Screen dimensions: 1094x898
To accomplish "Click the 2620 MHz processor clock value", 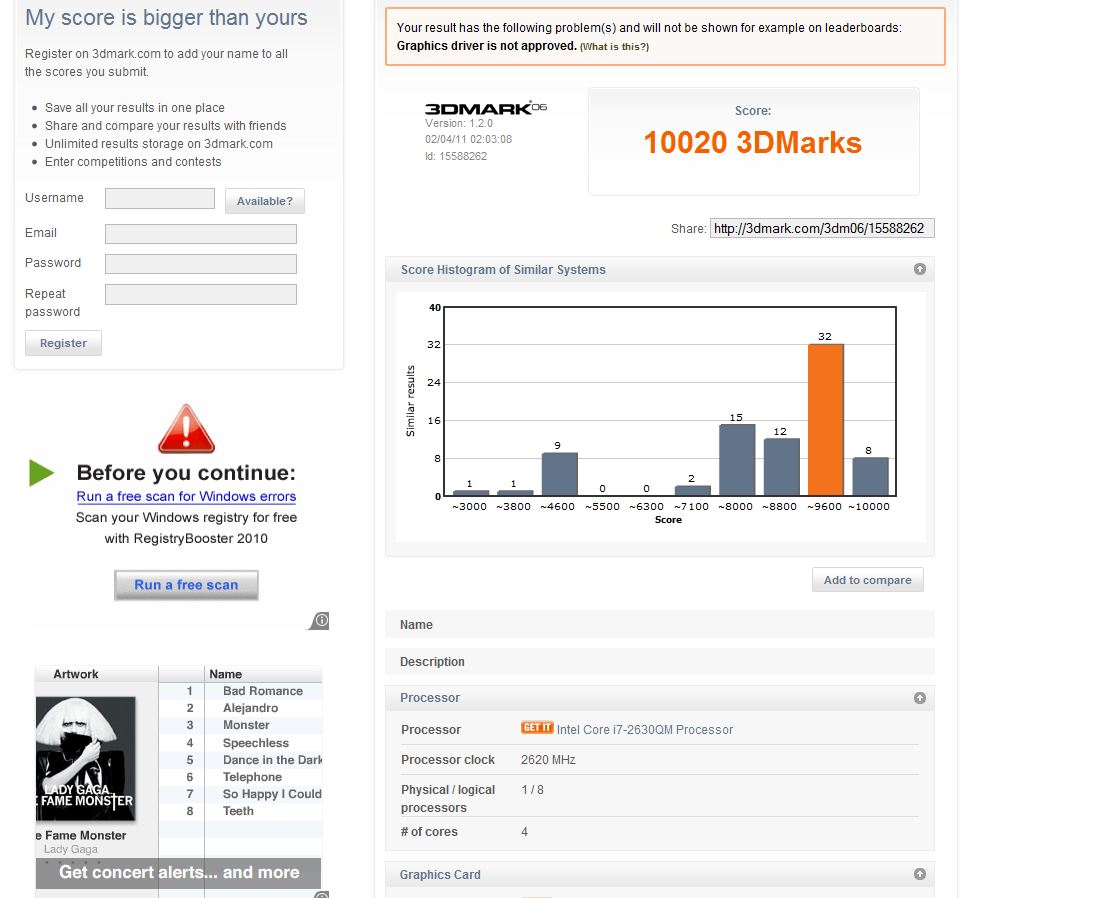I will click(548, 760).
